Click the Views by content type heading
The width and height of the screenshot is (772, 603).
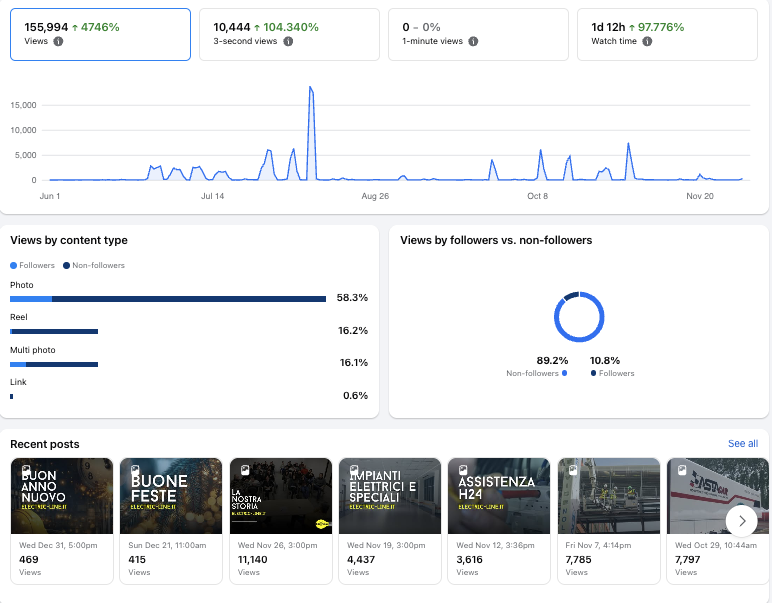[x=69, y=240]
